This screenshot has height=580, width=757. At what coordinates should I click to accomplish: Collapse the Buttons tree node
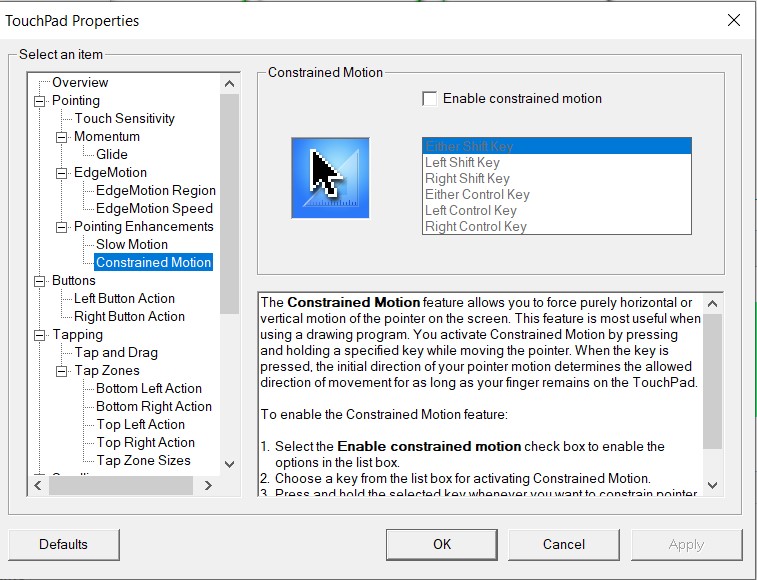[x=40, y=281]
